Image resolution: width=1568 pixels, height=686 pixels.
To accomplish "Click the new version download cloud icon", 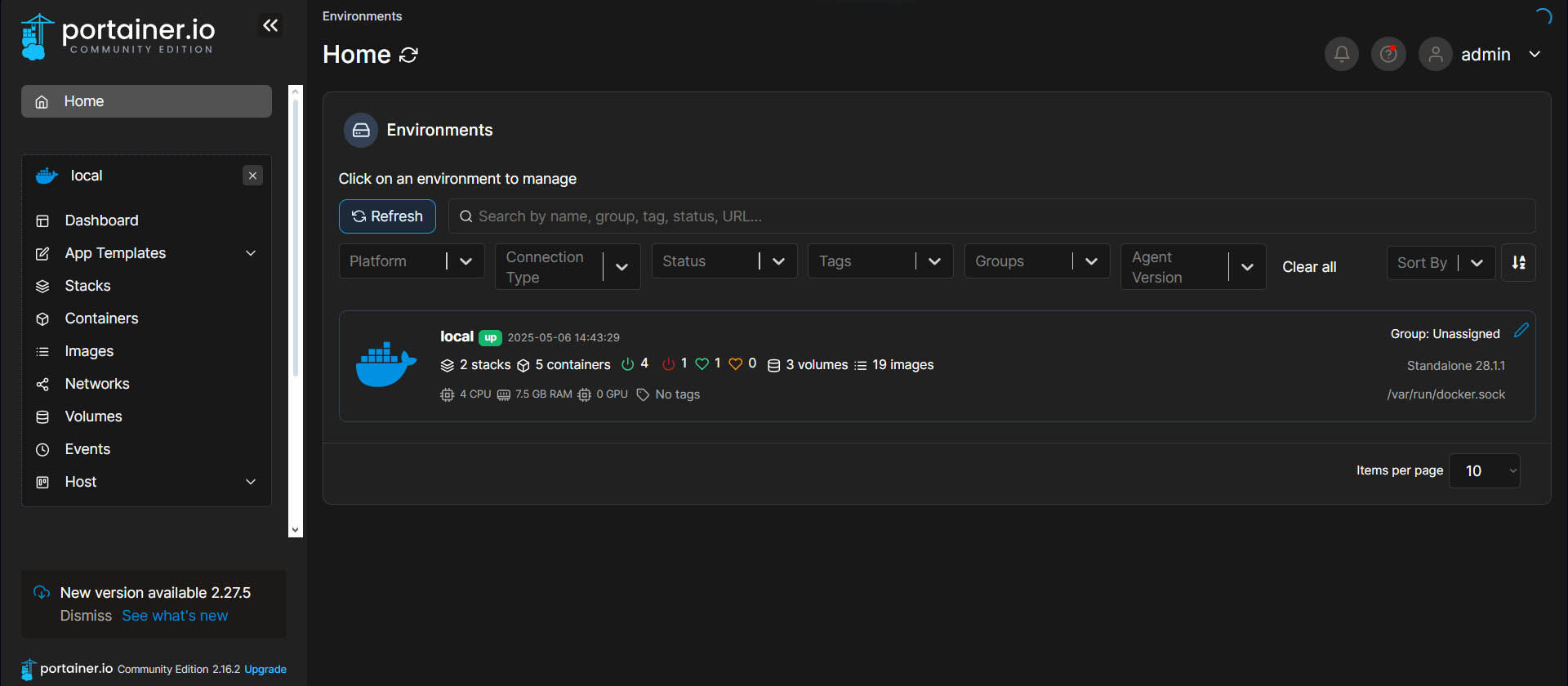I will pos(42,592).
